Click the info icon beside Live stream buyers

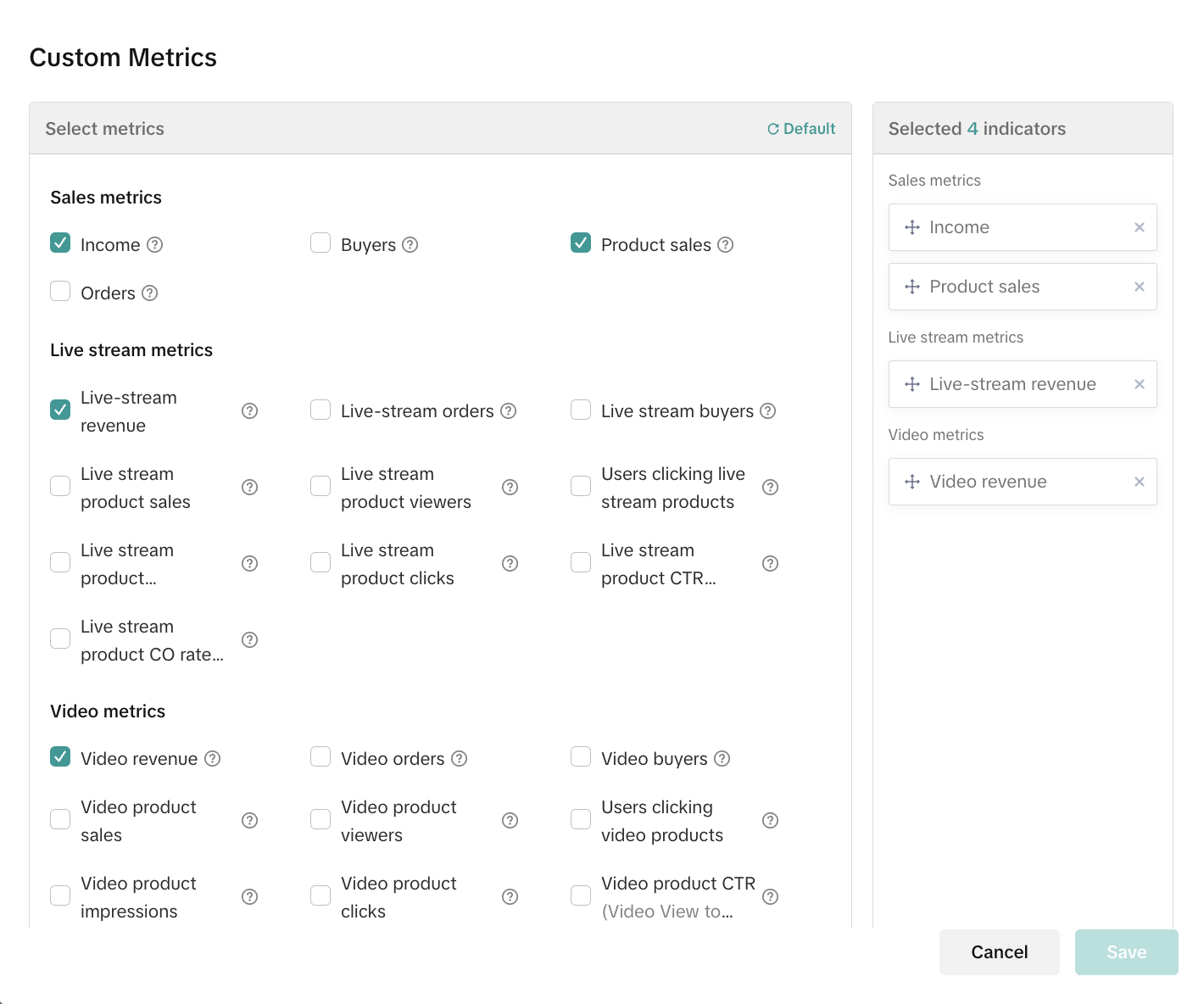point(767,411)
